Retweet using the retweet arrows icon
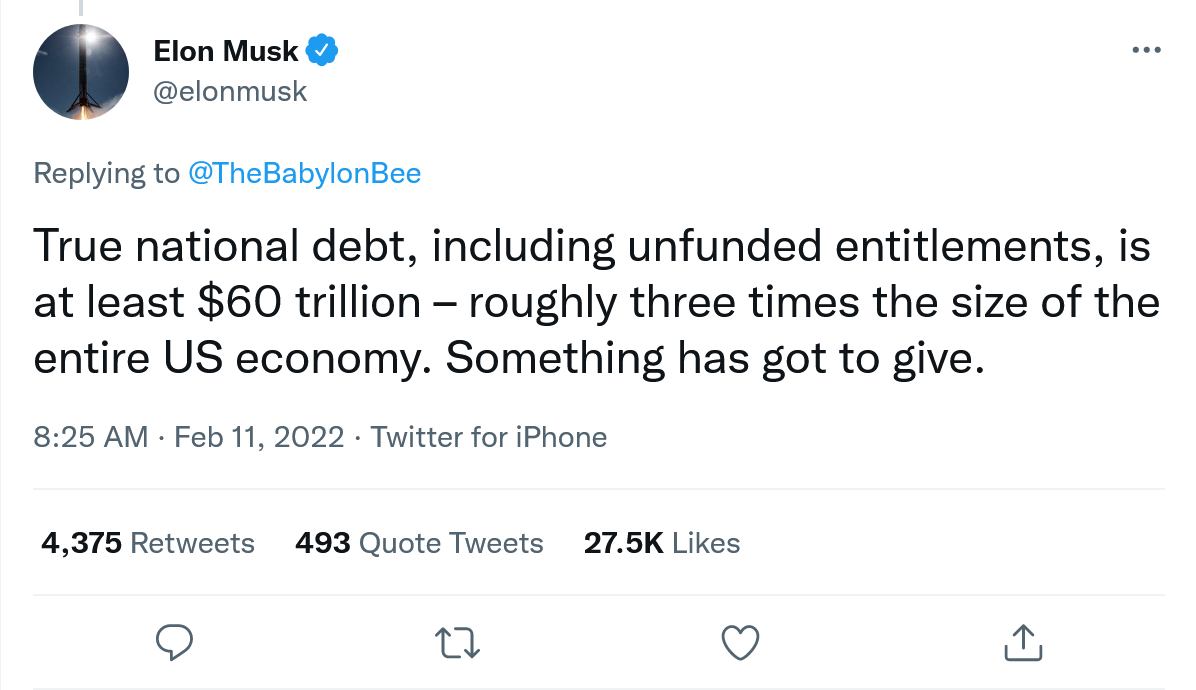 (x=459, y=641)
